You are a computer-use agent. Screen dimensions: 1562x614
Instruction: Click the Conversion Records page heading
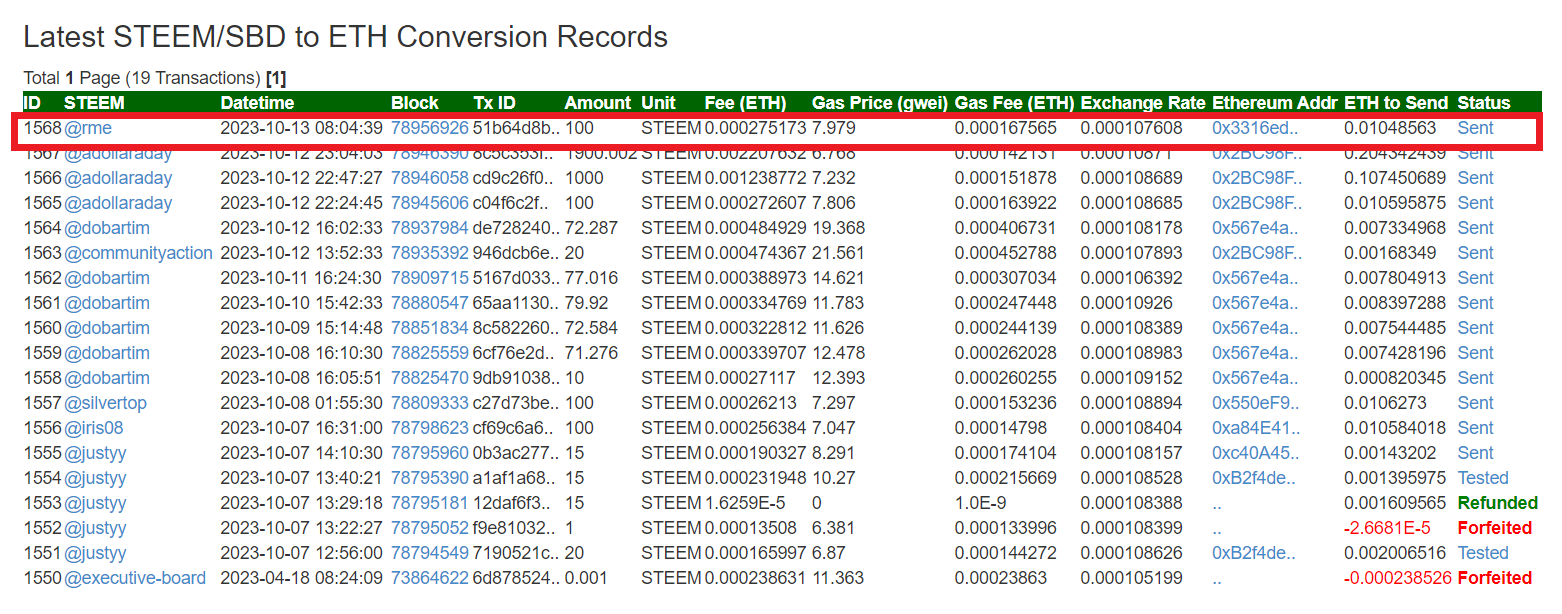(x=345, y=37)
